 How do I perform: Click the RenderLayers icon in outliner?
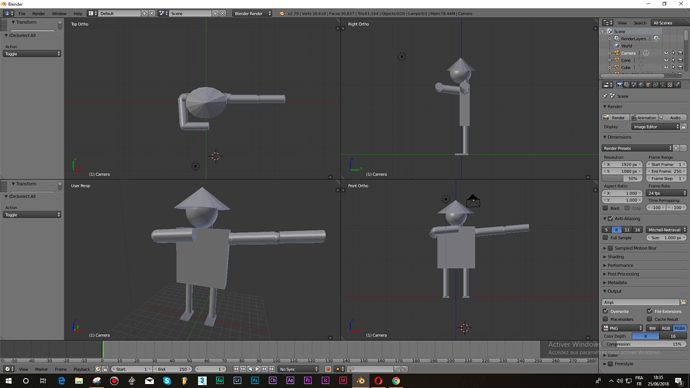point(617,38)
